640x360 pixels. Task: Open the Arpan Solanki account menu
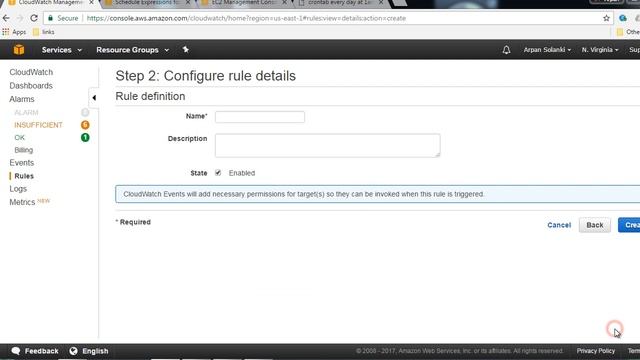point(547,50)
